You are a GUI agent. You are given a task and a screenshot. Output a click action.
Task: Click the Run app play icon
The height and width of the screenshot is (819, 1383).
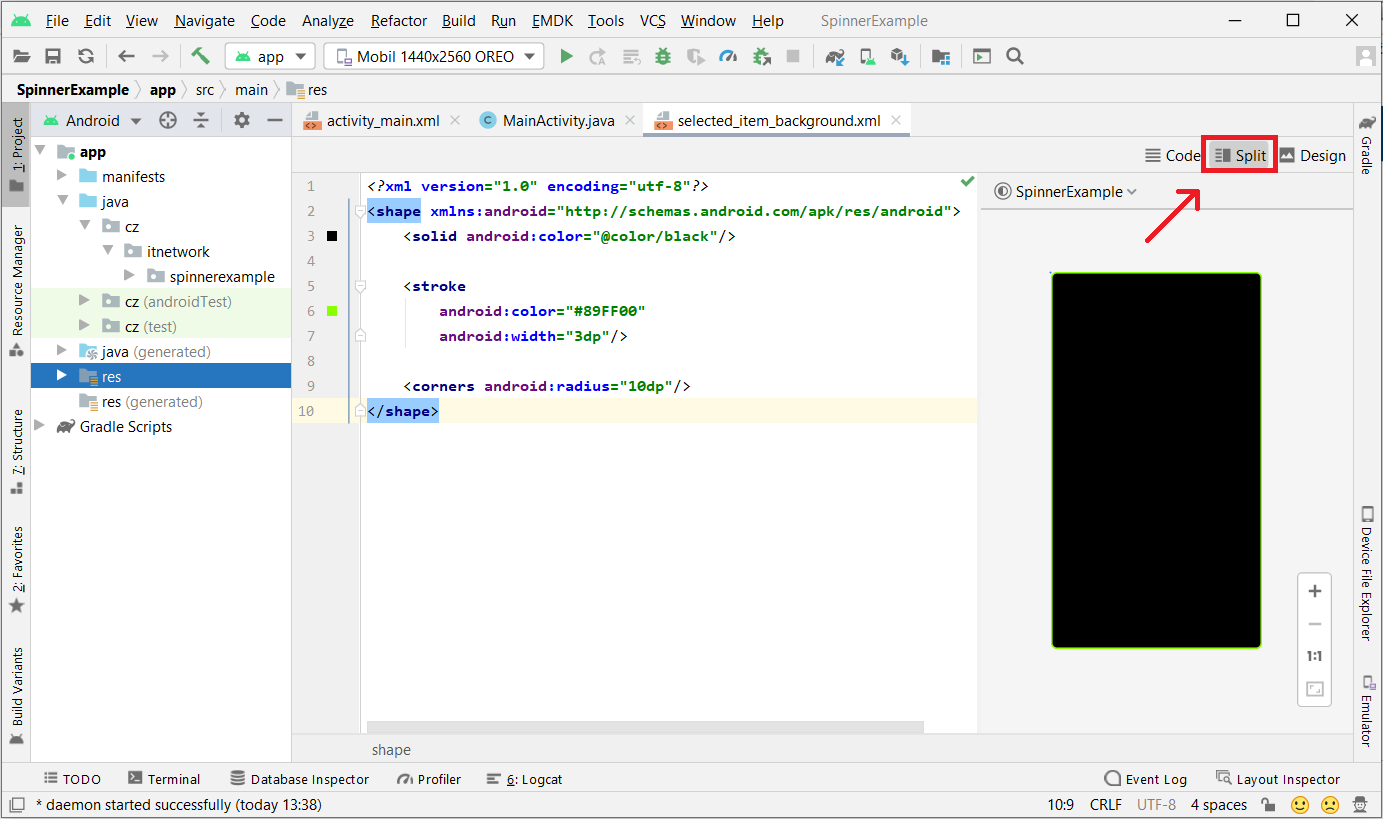566,57
